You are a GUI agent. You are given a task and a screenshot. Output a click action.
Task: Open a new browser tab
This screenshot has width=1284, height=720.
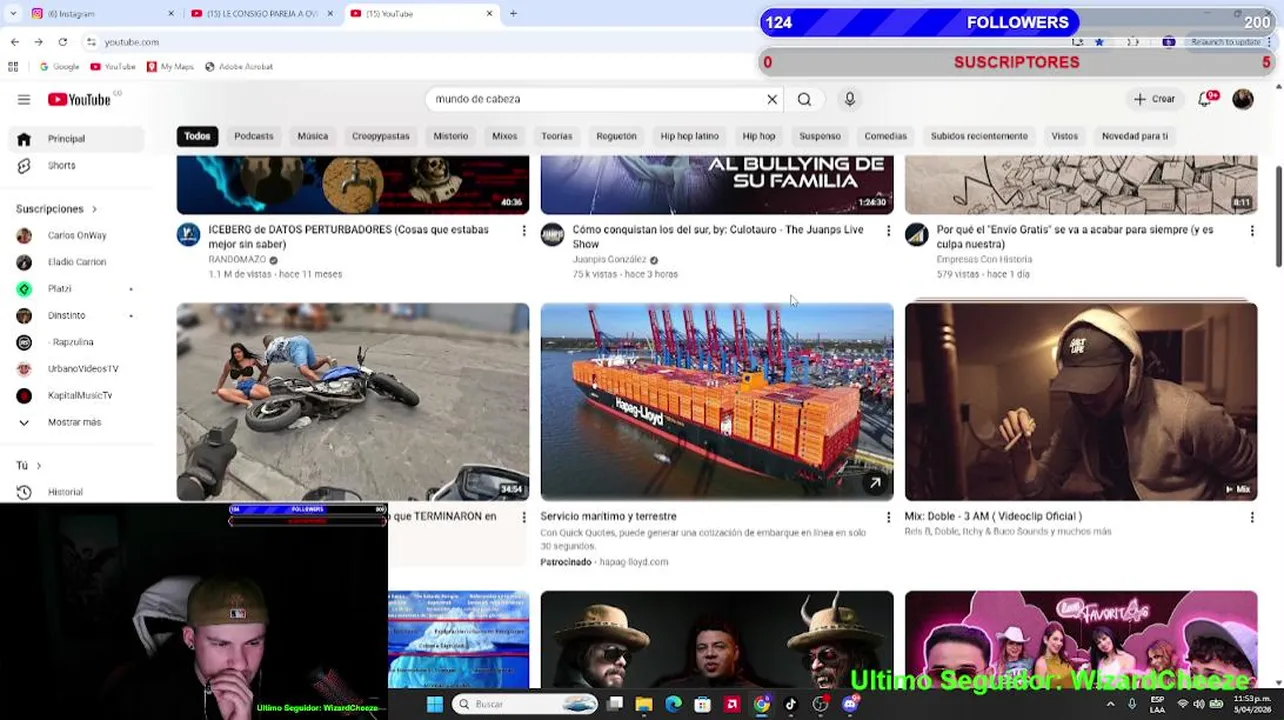click(x=513, y=13)
